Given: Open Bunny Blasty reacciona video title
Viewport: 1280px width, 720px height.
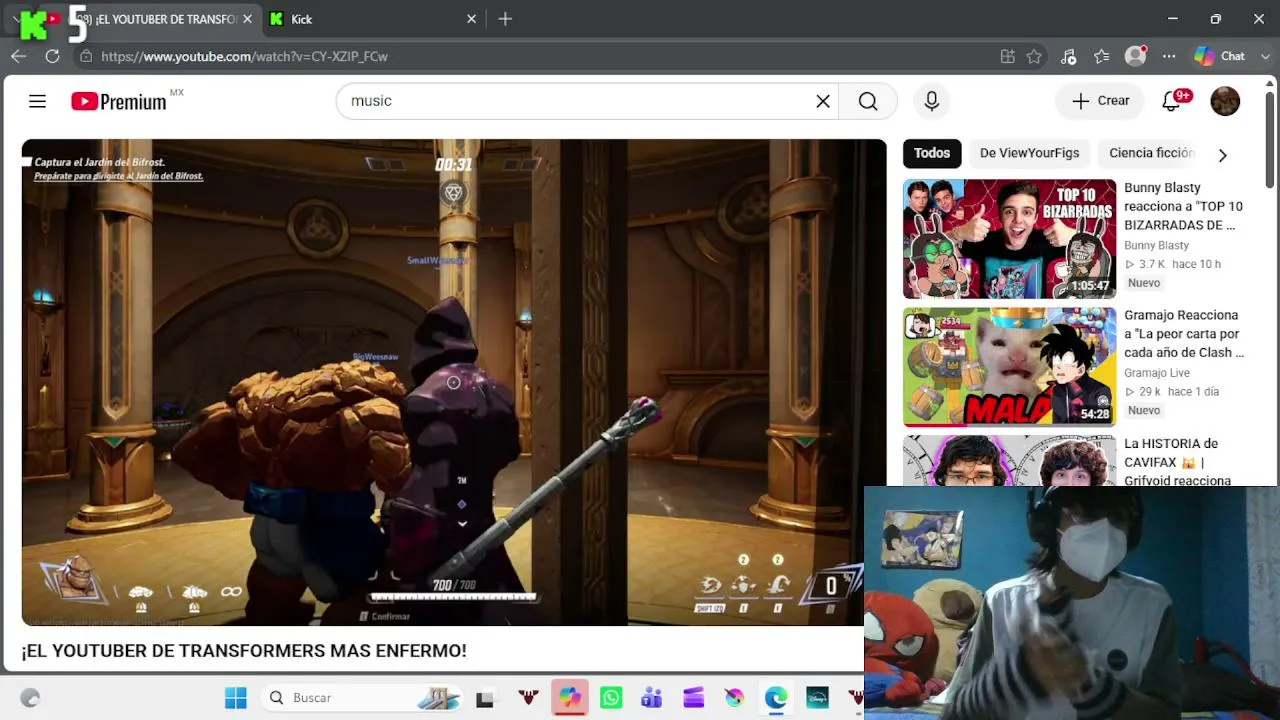Looking at the screenshot, I should click(x=1183, y=206).
